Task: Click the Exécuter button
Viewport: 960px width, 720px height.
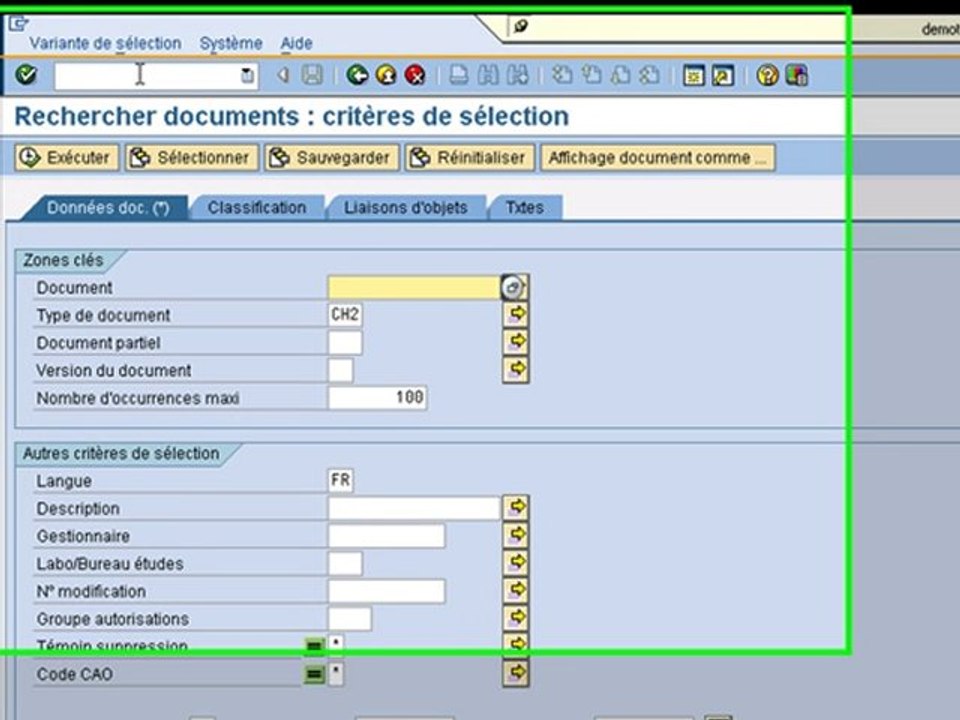Action: coord(67,158)
